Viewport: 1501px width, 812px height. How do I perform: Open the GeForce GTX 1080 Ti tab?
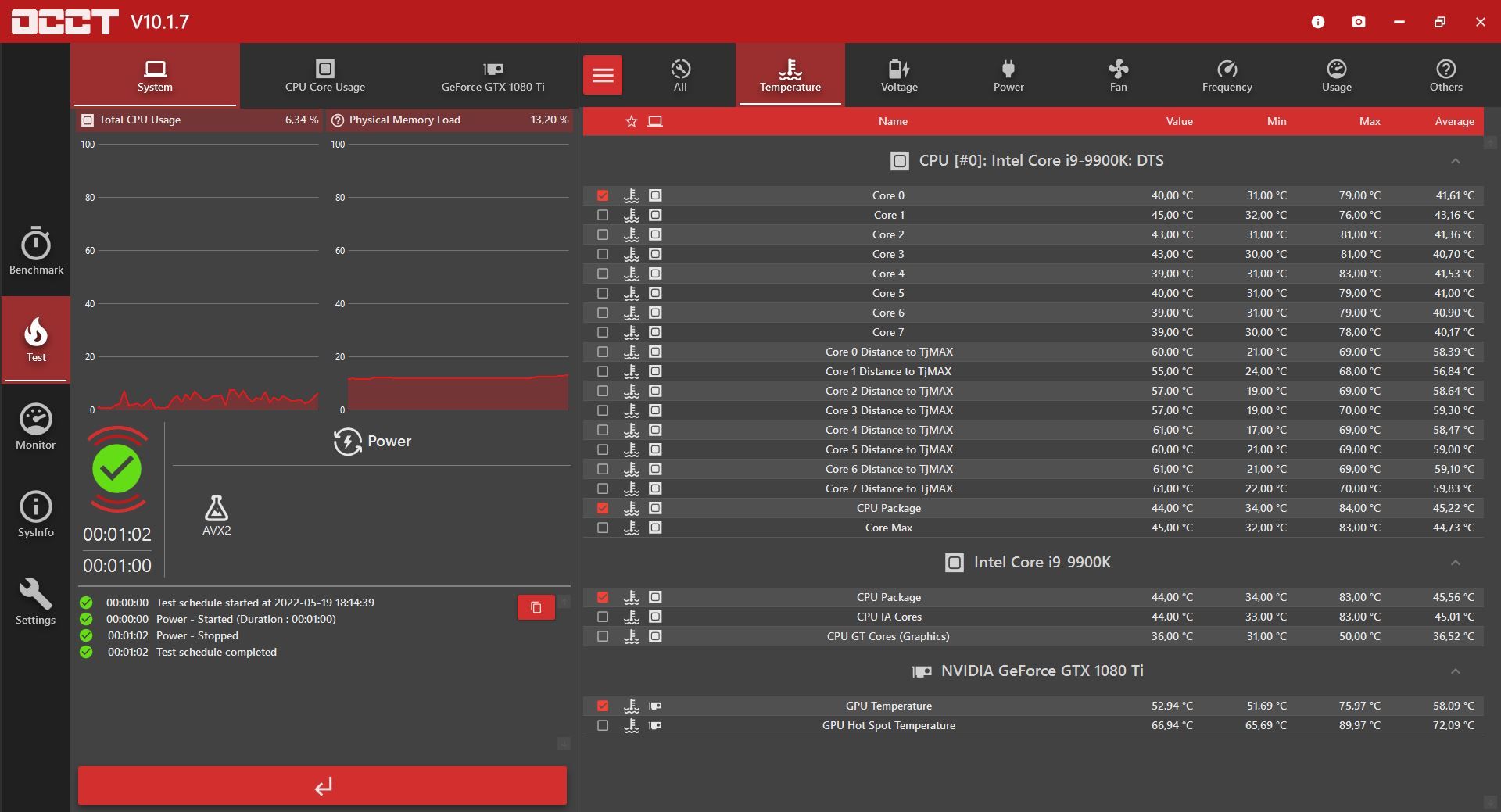493,75
